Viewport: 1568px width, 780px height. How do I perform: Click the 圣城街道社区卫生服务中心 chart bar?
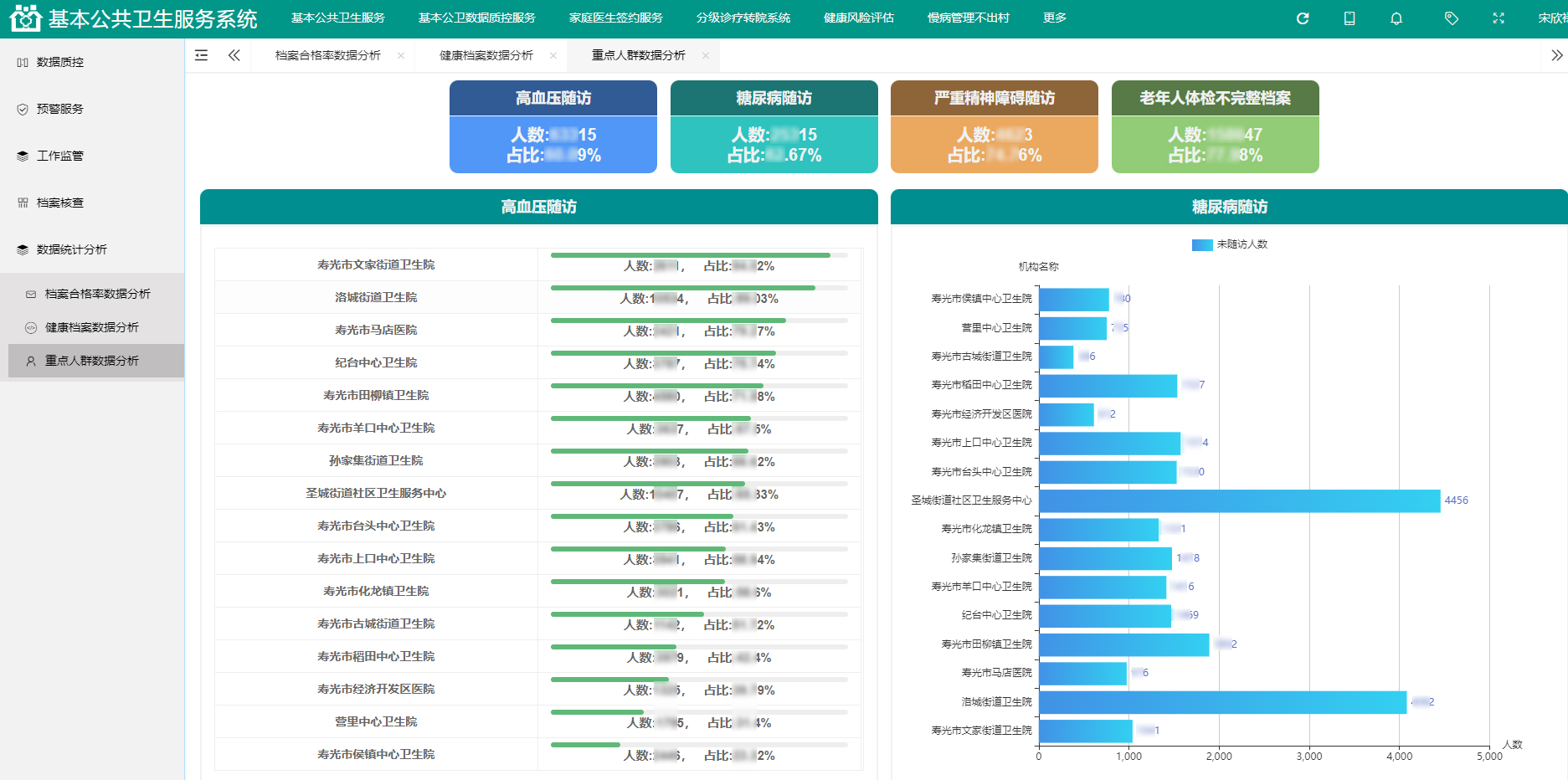tap(1239, 500)
